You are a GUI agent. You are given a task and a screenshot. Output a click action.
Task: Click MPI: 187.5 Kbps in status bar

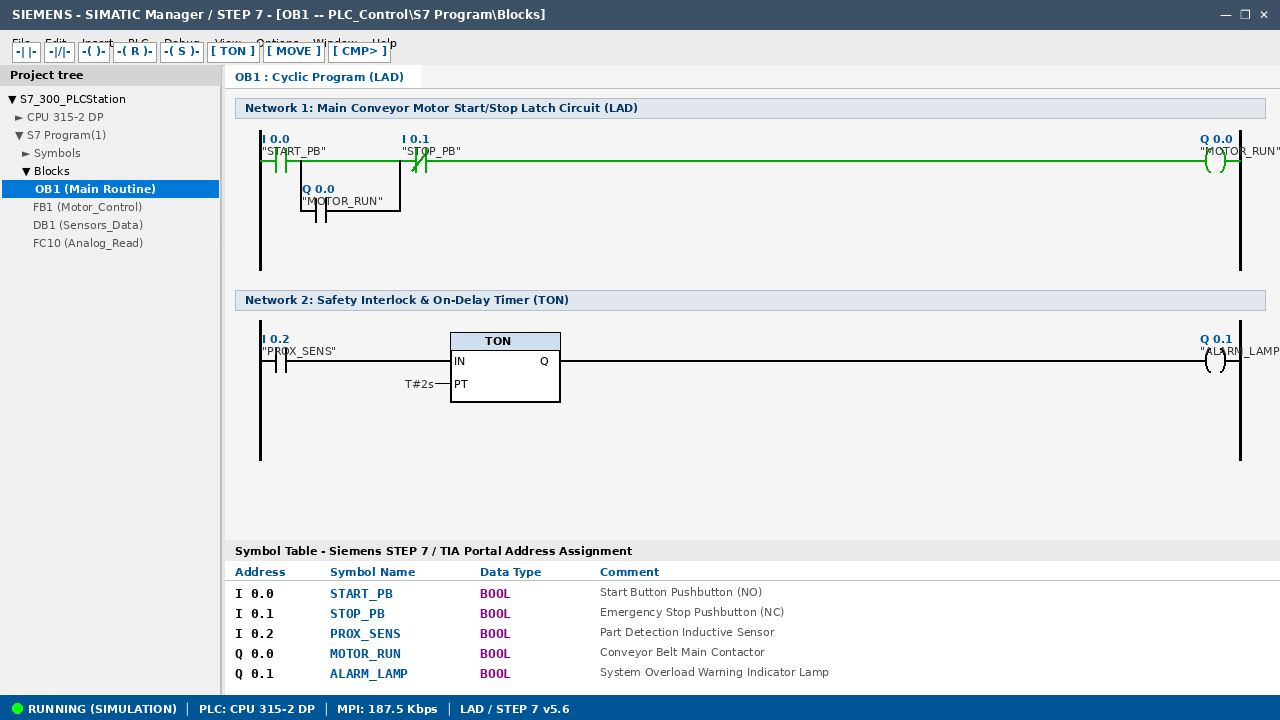(388, 709)
